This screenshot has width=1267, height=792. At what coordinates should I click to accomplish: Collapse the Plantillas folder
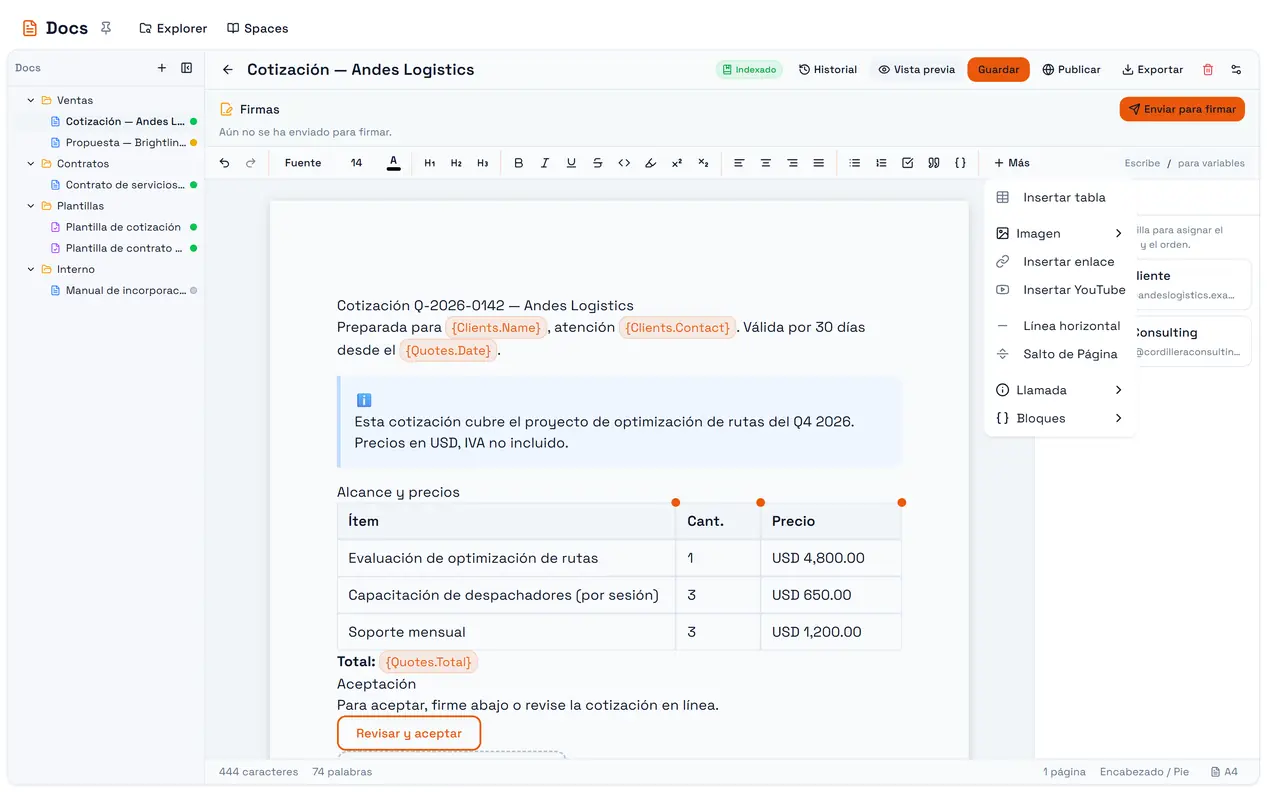point(31,206)
